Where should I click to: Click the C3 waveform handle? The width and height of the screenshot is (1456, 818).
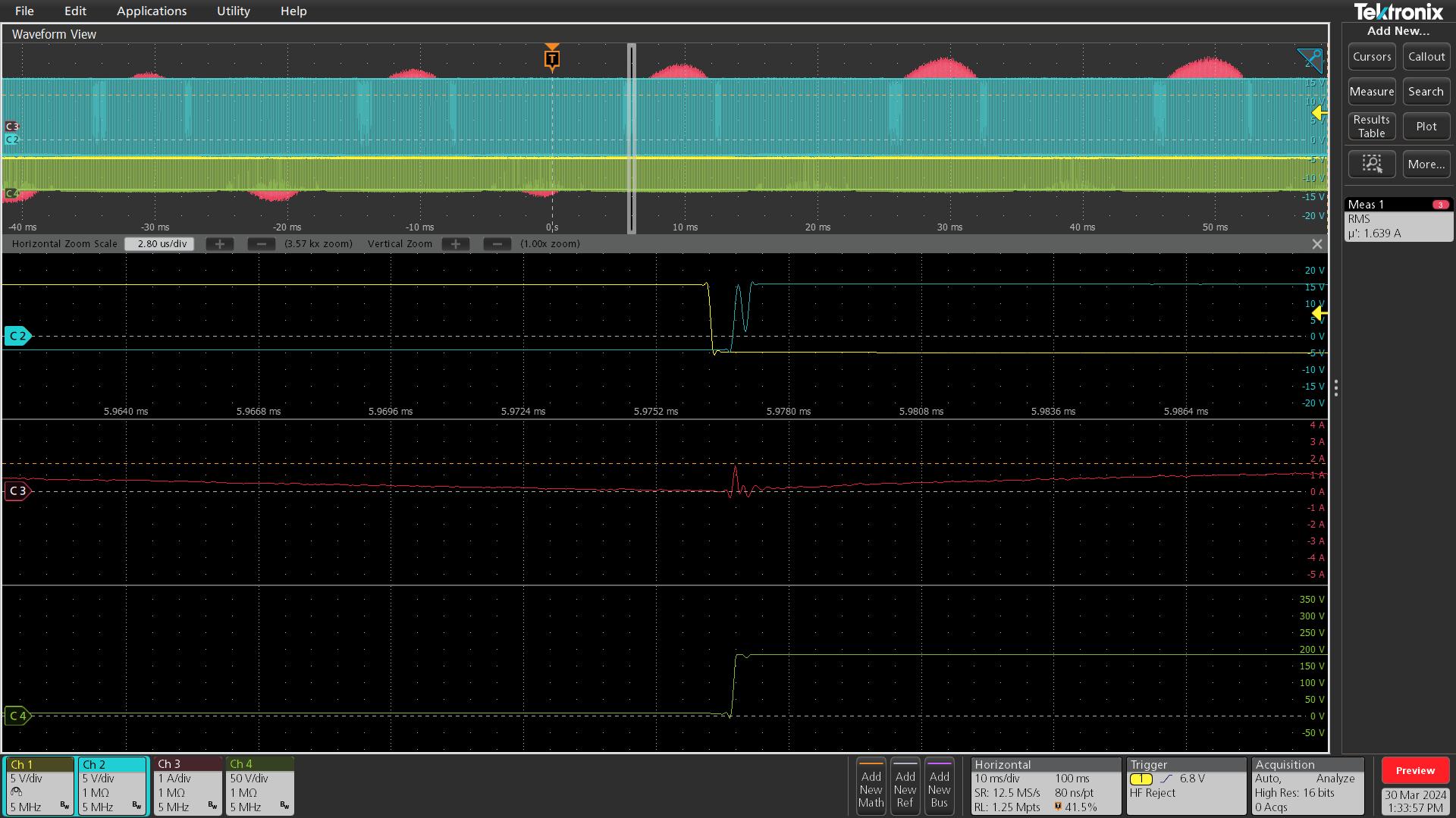(17, 491)
